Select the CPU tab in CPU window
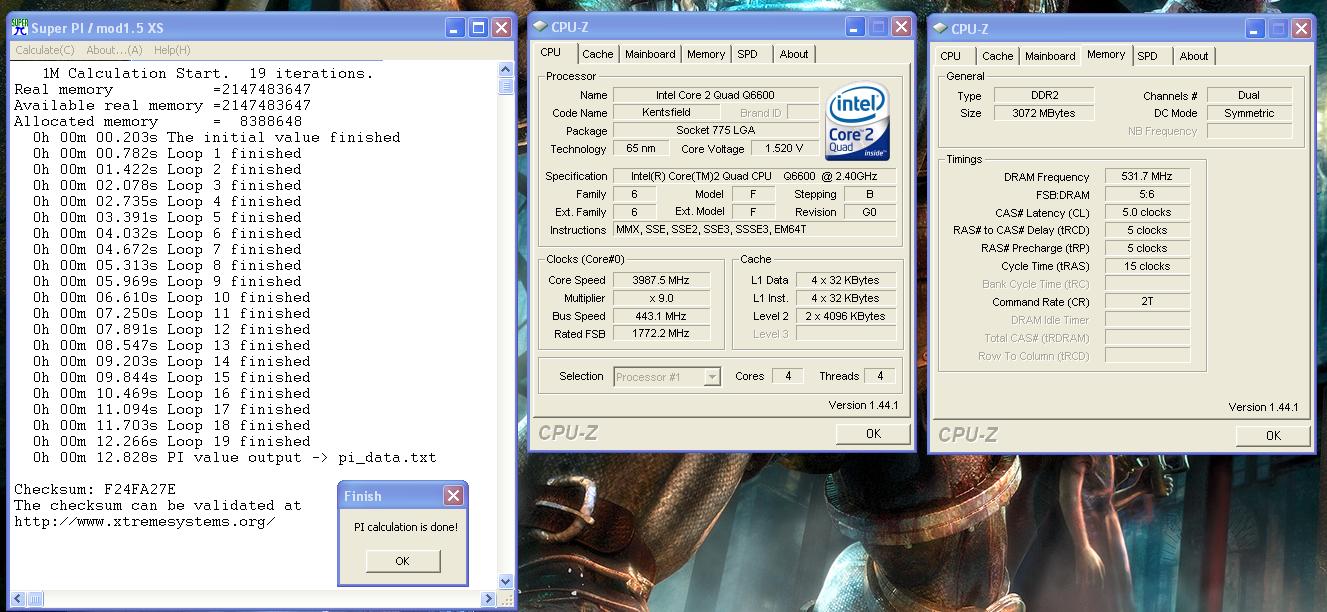The width and height of the screenshot is (1327, 612). (x=551, y=52)
